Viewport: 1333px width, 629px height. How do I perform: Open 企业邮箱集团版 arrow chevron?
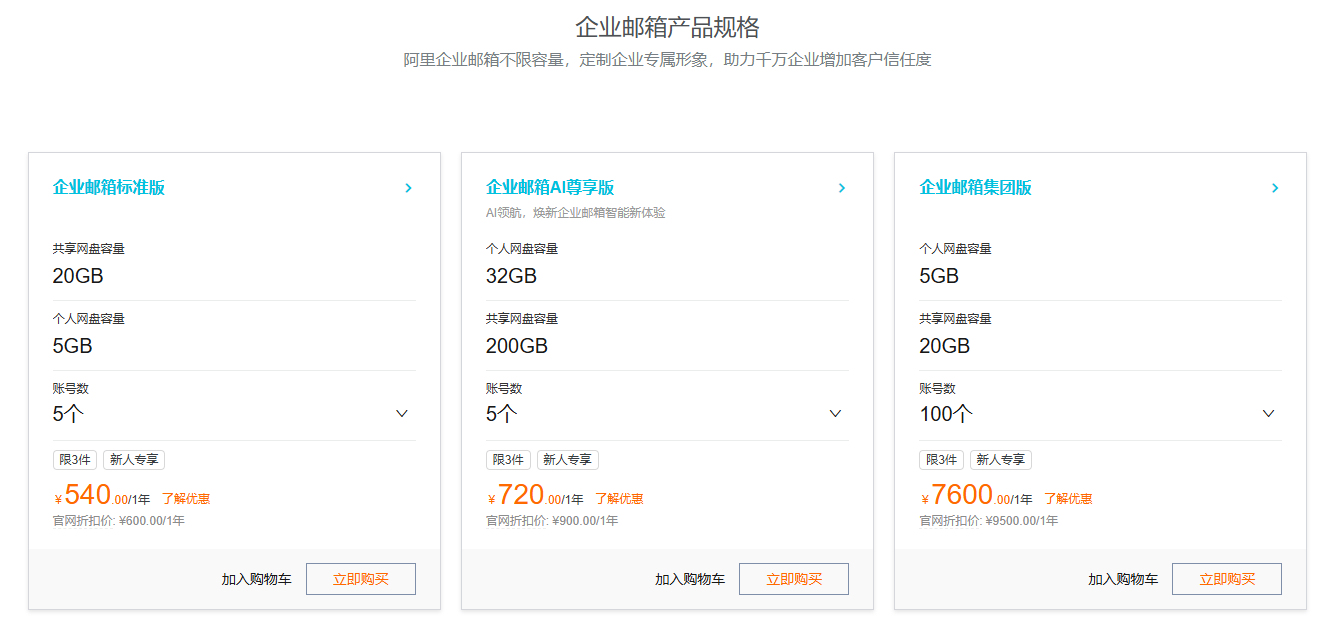[1275, 188]
